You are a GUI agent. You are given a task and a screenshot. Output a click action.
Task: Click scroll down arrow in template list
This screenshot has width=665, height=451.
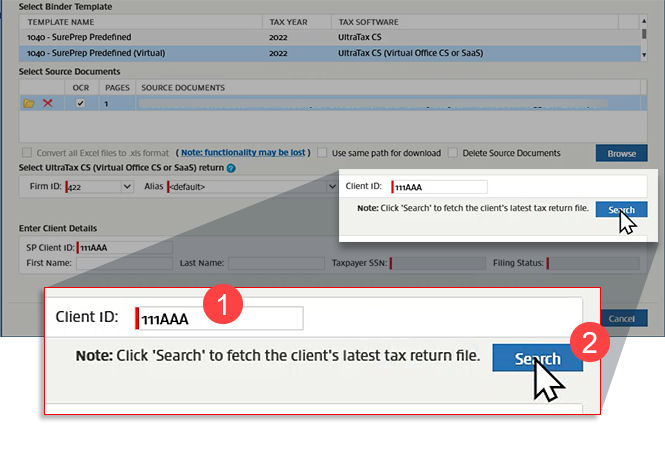(644, 55)
